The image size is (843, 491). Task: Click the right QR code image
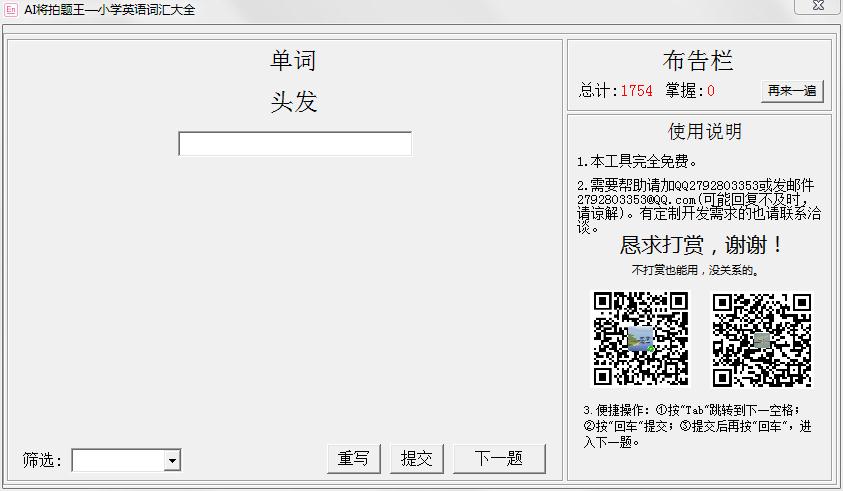[762, 340]
